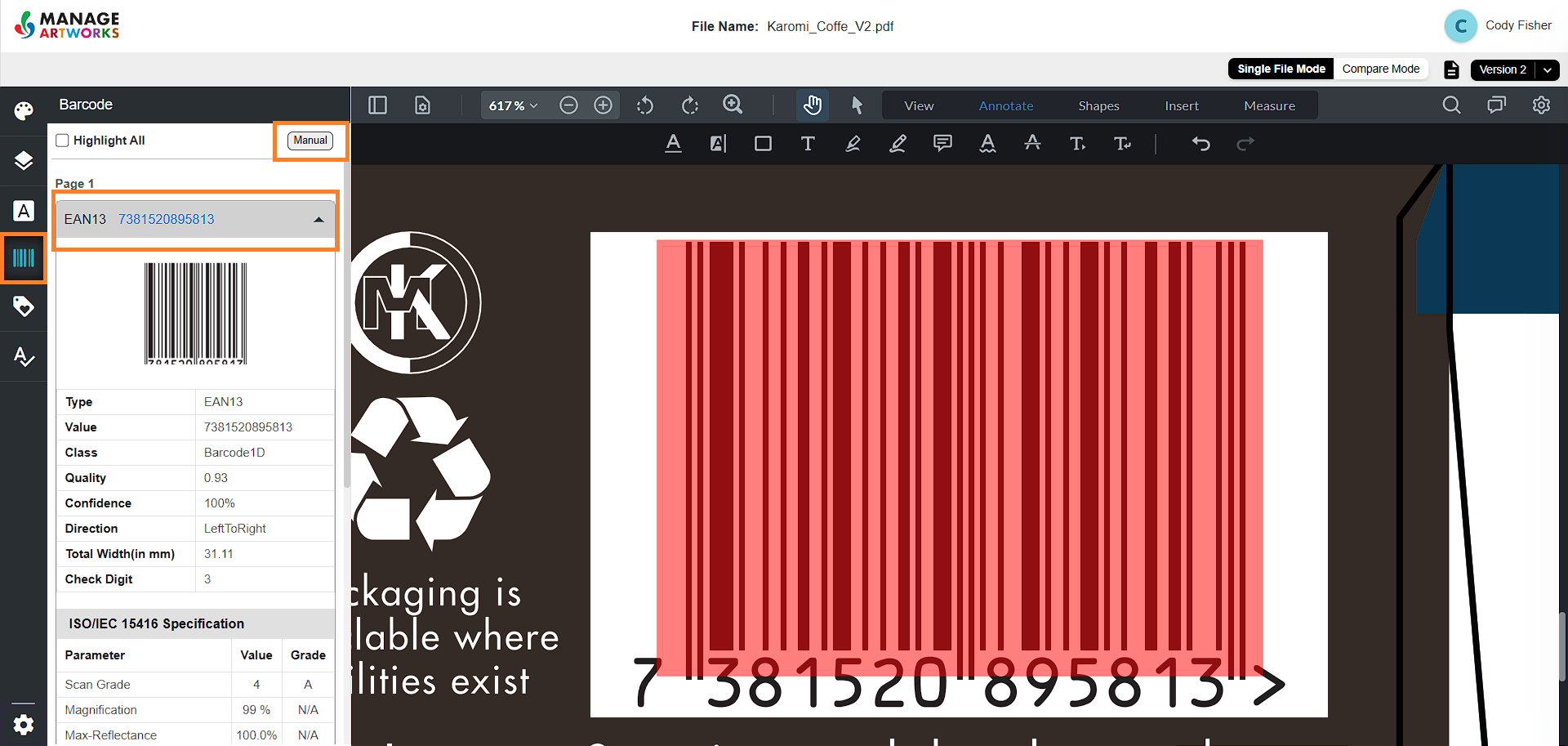
Task: Click the highlighted red barcode on canvas
Action: [x=960, y=458]
